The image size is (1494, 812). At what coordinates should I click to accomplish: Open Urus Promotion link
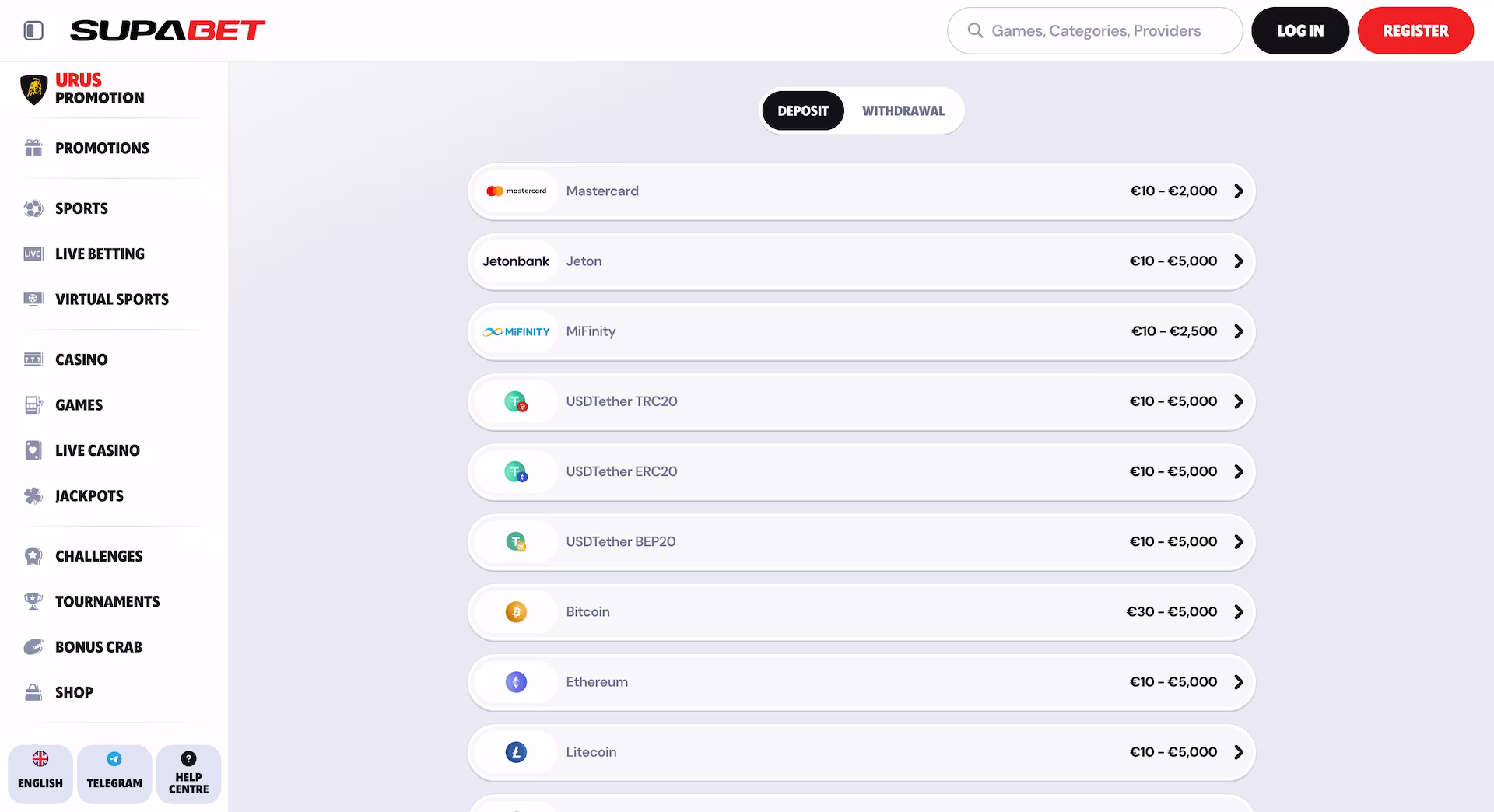100,89
